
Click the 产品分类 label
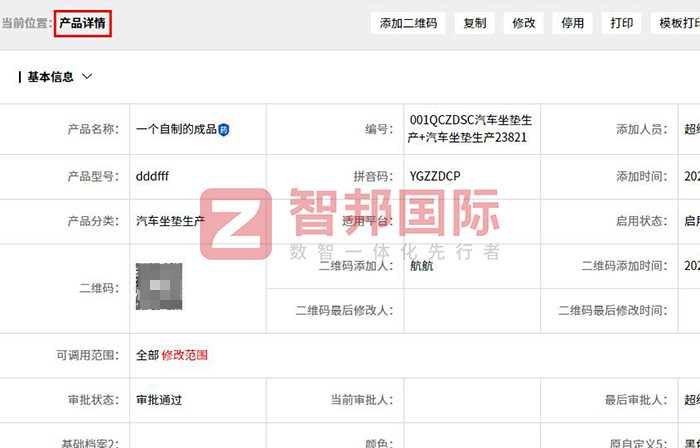[x=93, y=221]
